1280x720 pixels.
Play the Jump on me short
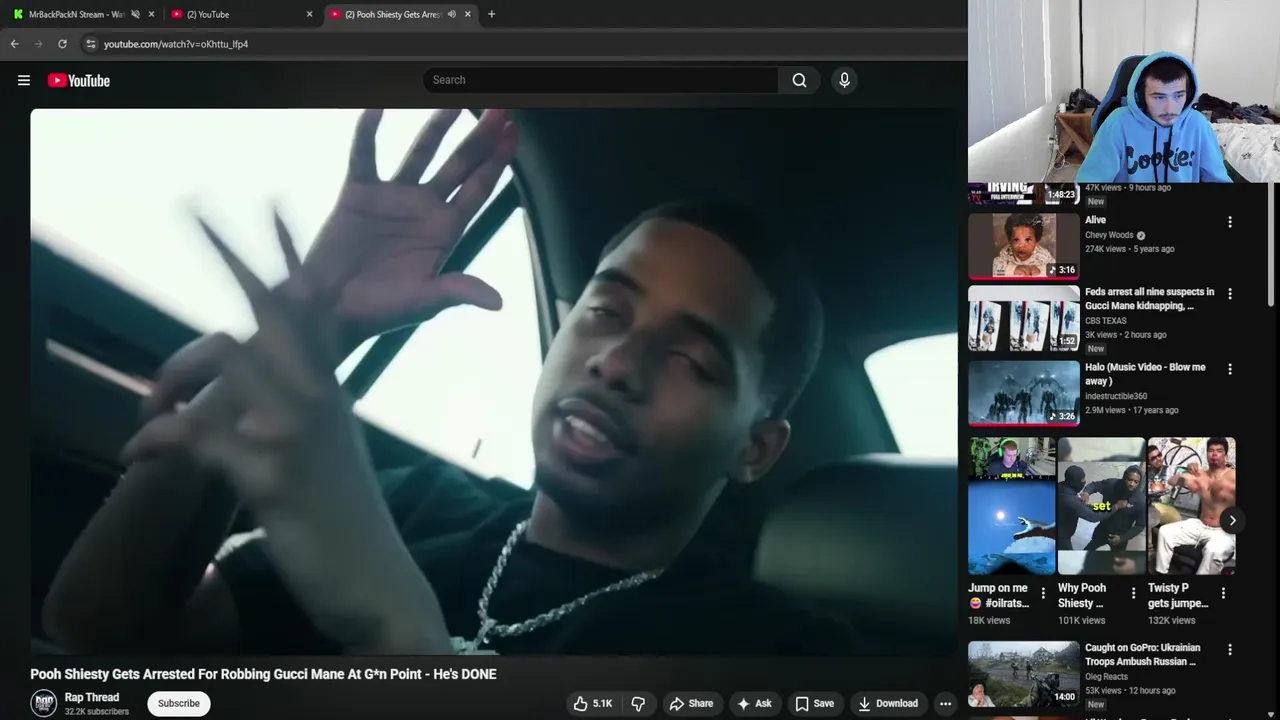[x=1011, y=506]
